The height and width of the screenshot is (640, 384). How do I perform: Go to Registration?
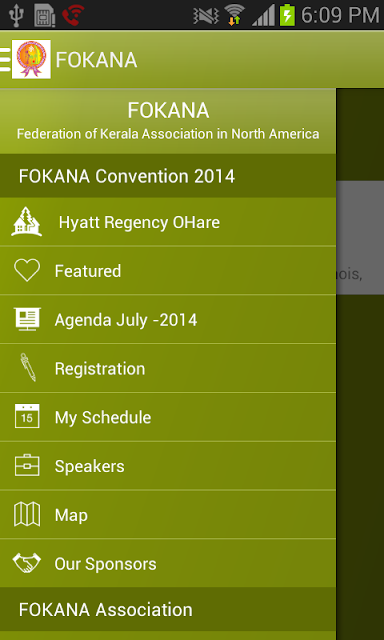coord(168,368)
